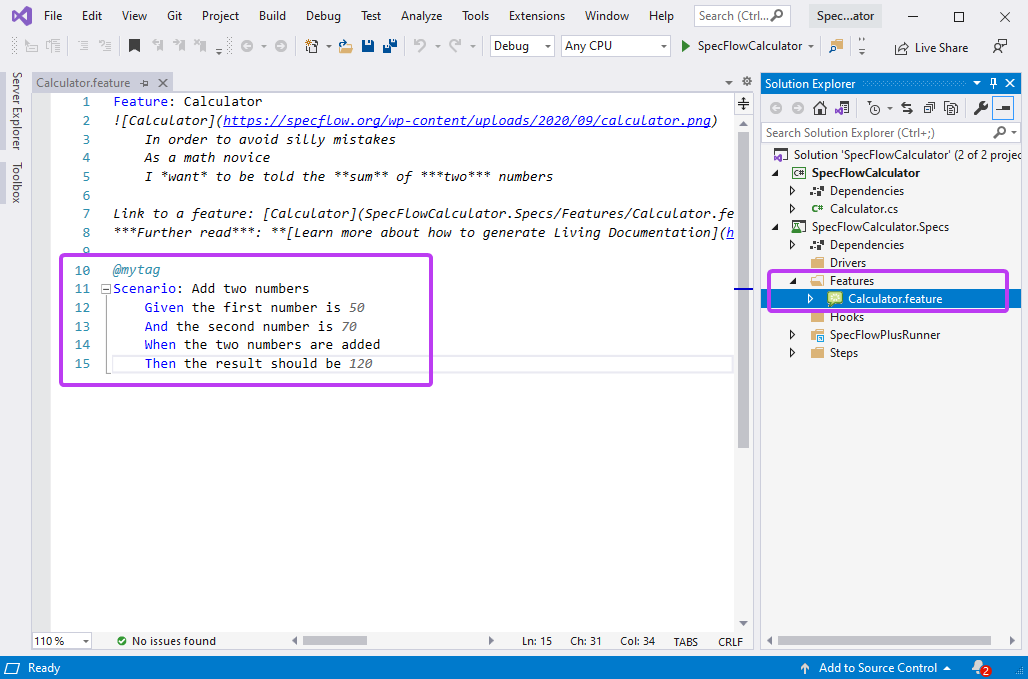Open the active documents list dropdown arrow

point(729,83)
